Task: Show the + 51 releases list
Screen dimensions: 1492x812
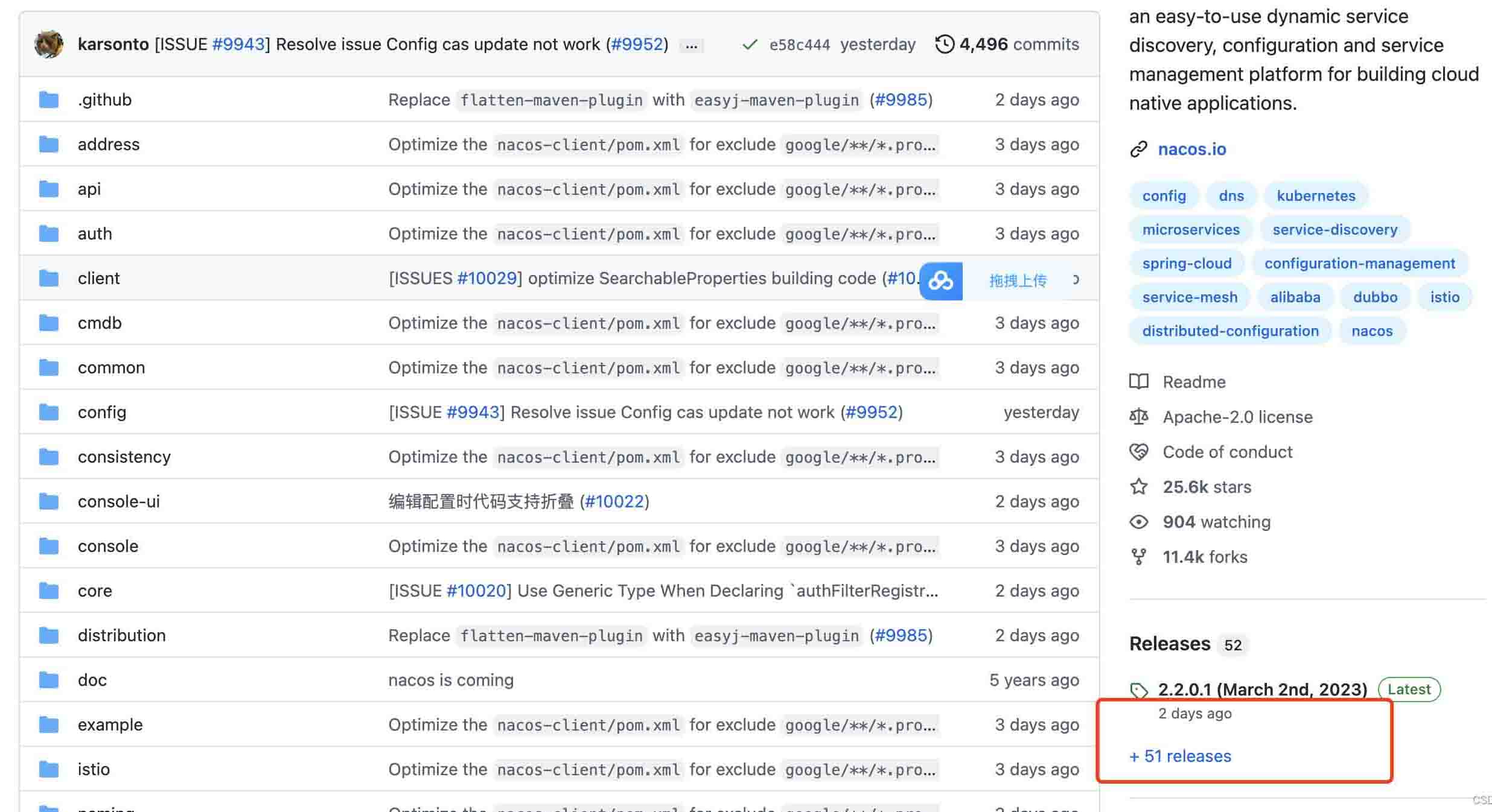Action: coord(1180,756)
